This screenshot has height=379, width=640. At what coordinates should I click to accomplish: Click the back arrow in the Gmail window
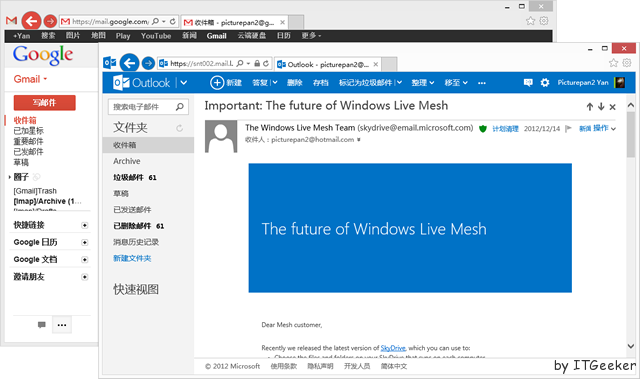click(31, 21)
